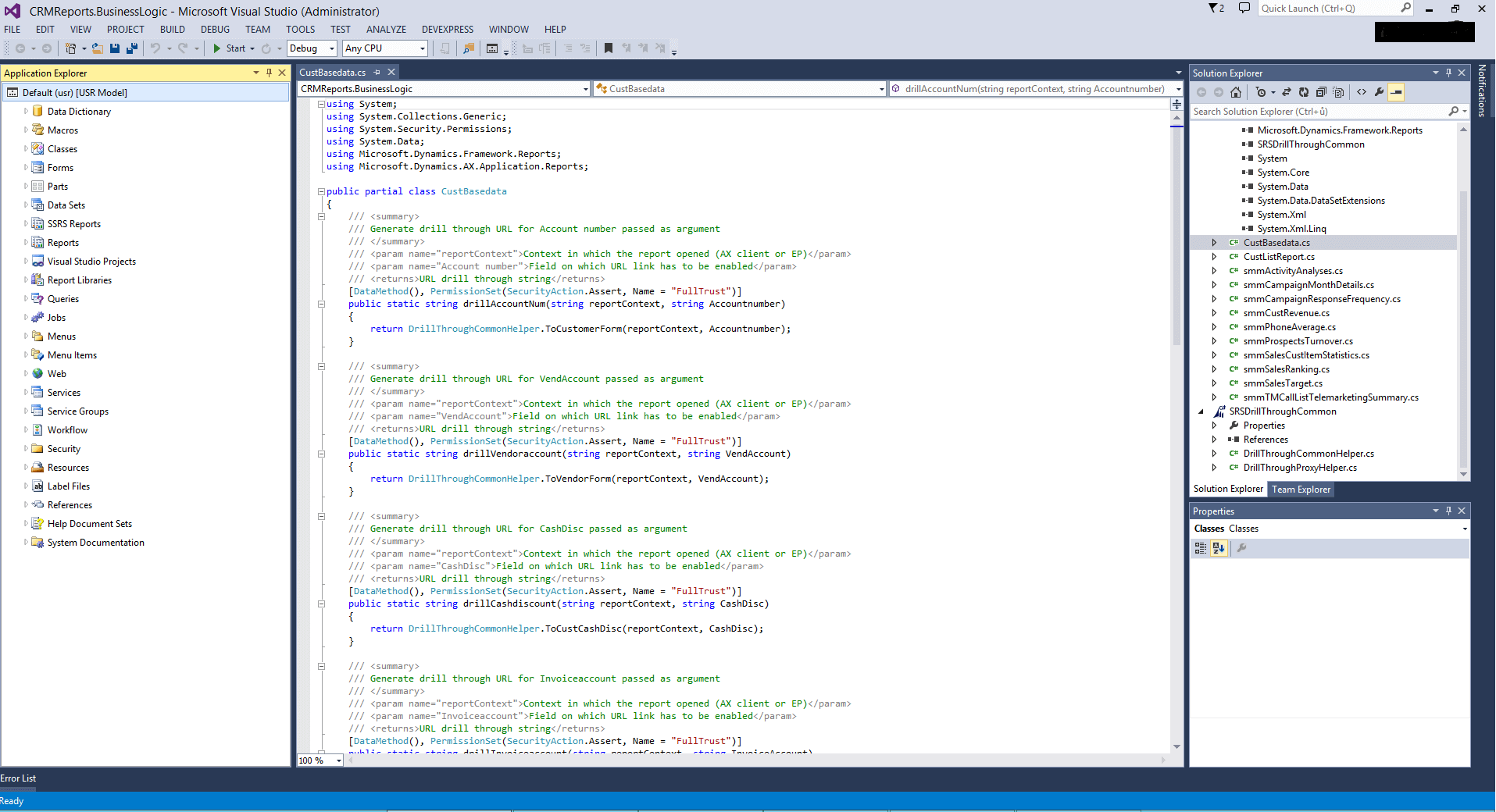1496x812 pixels.
Task: Click the Find in Files toolbar icon
Action: (x=469, y=48)
